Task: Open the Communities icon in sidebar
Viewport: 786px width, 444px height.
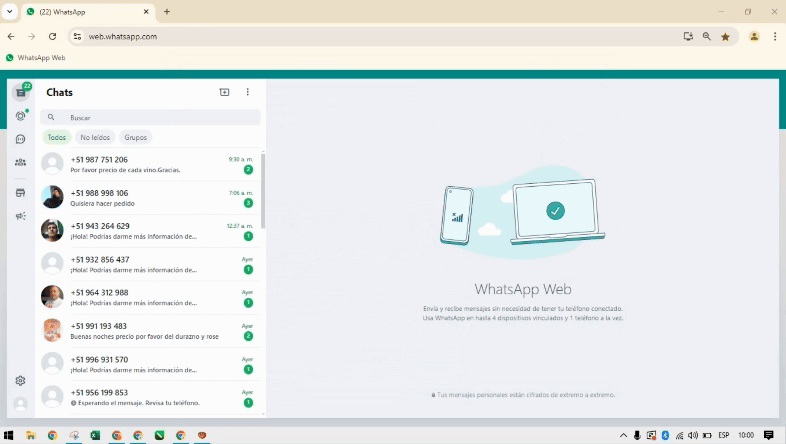Action: [20, 162]
